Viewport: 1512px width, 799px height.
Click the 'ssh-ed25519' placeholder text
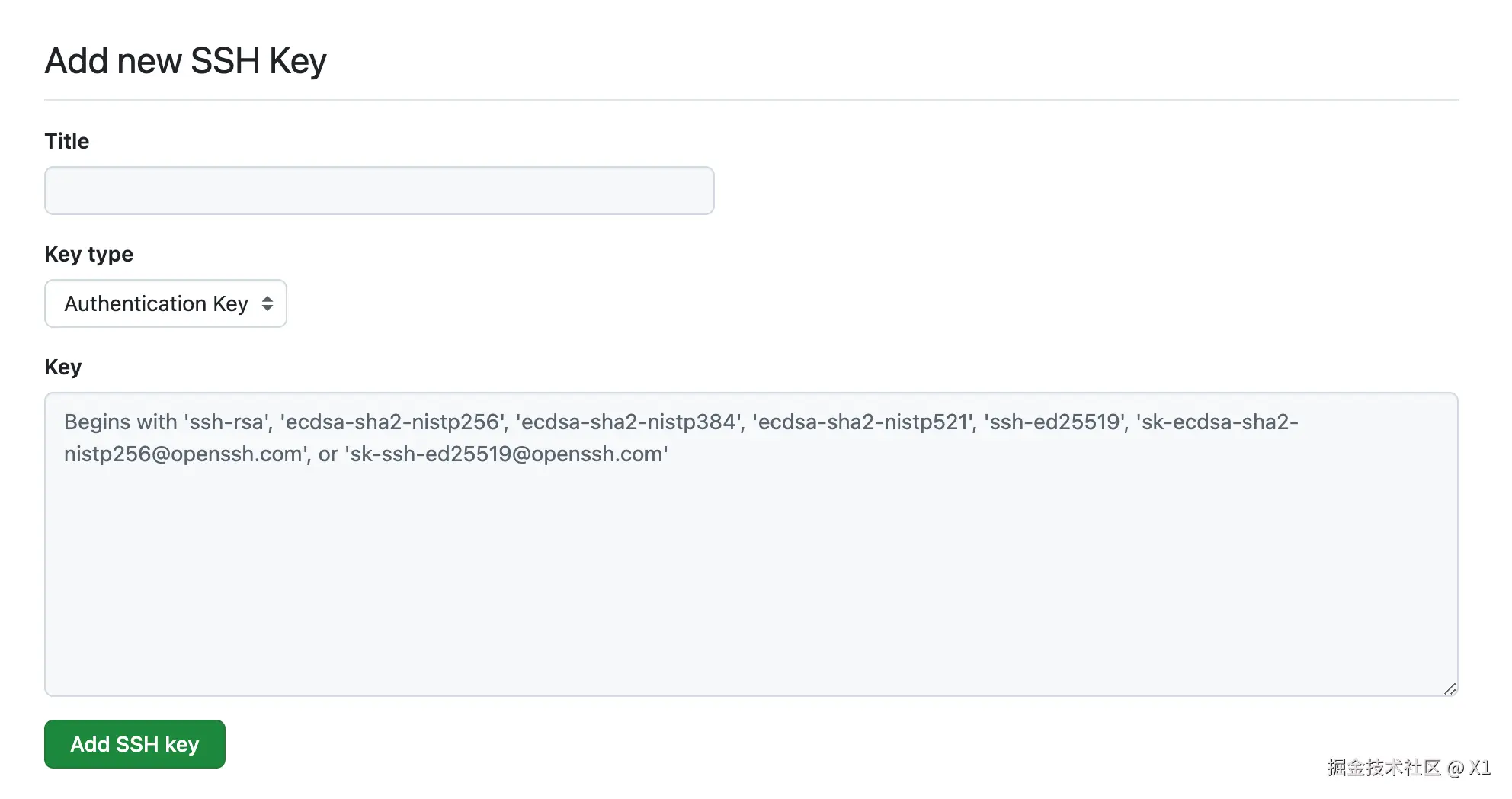(1055, 422)
